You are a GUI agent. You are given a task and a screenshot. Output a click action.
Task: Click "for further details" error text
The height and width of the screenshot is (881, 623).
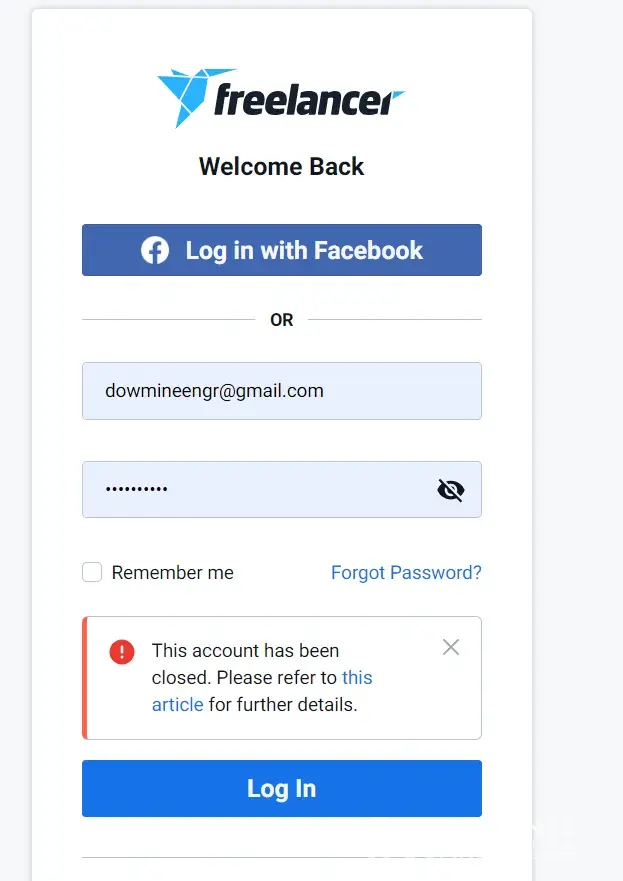283,705
